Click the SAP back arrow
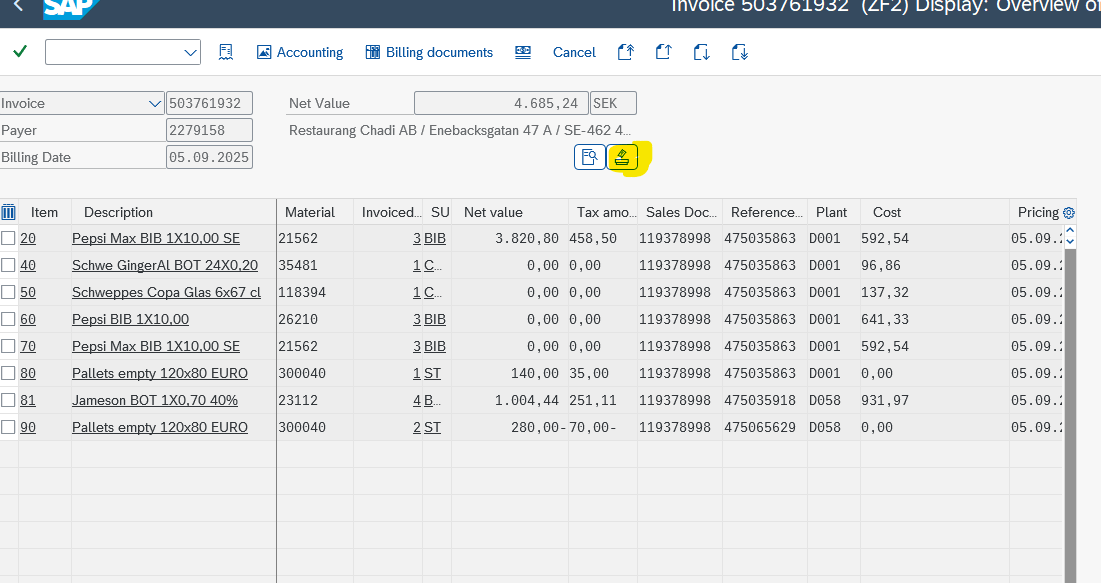The image size is (1101, 583). pyautogui.click(x=18, y=7)
